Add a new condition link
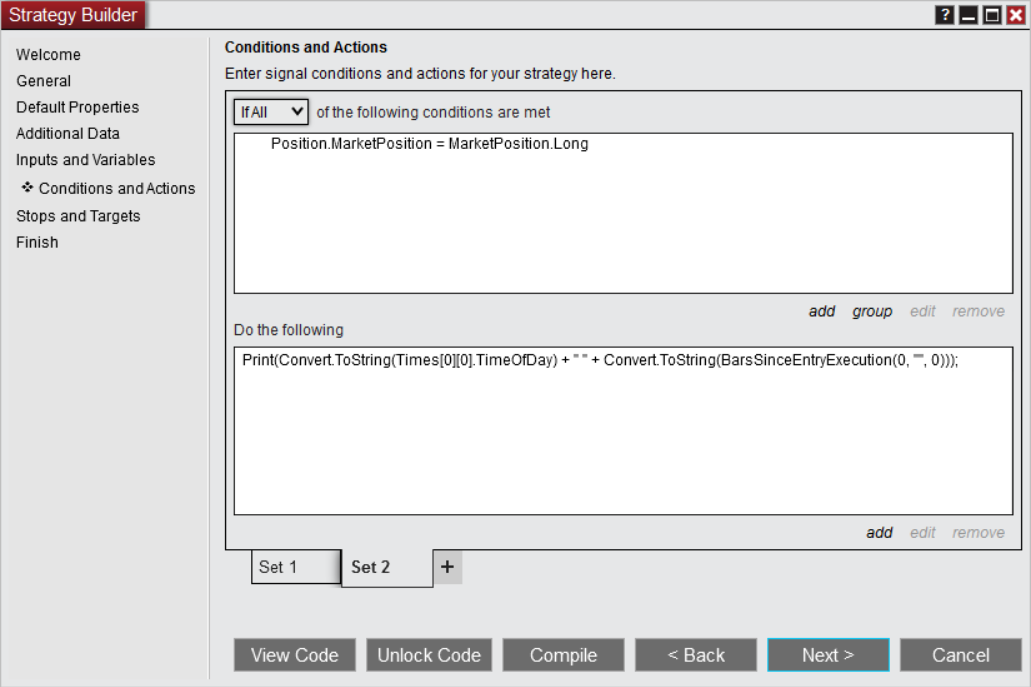The width and height of the screenshot is (1031, 687). (x=822, y=311)
